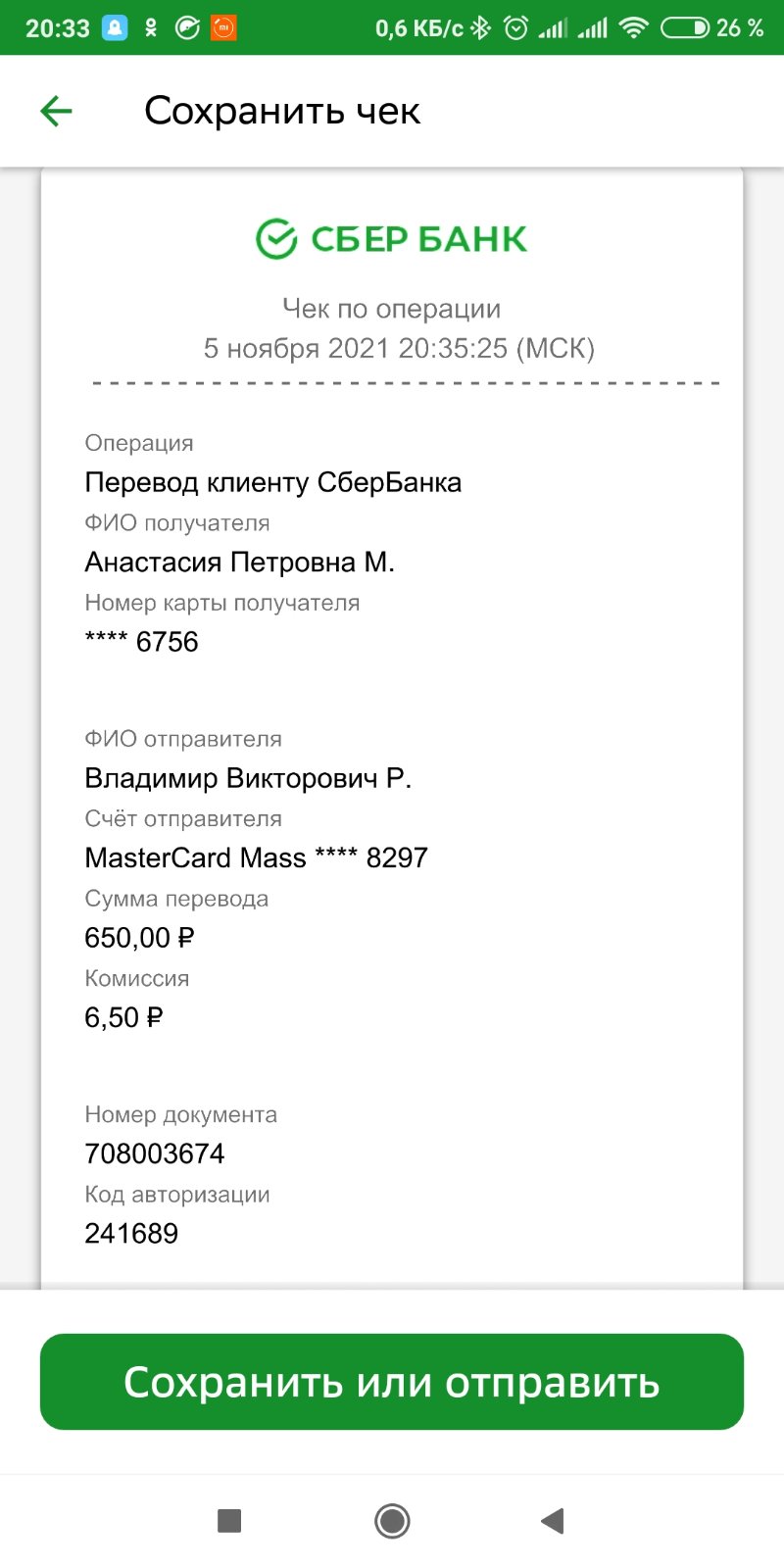Screen dimensions: 784x1568
Task: Select the document number 708003674
Action: 155,1153
